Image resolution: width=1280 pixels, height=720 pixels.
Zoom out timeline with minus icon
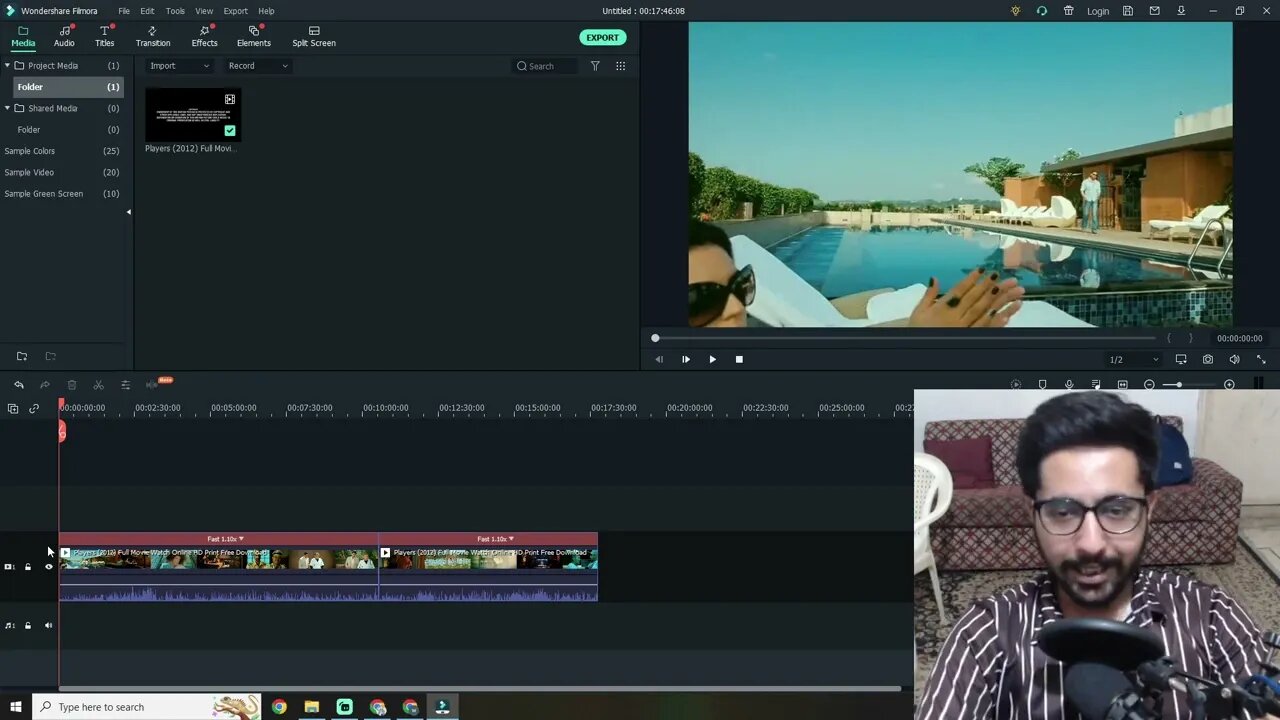pyautogui.click(x=1149, y=385)
